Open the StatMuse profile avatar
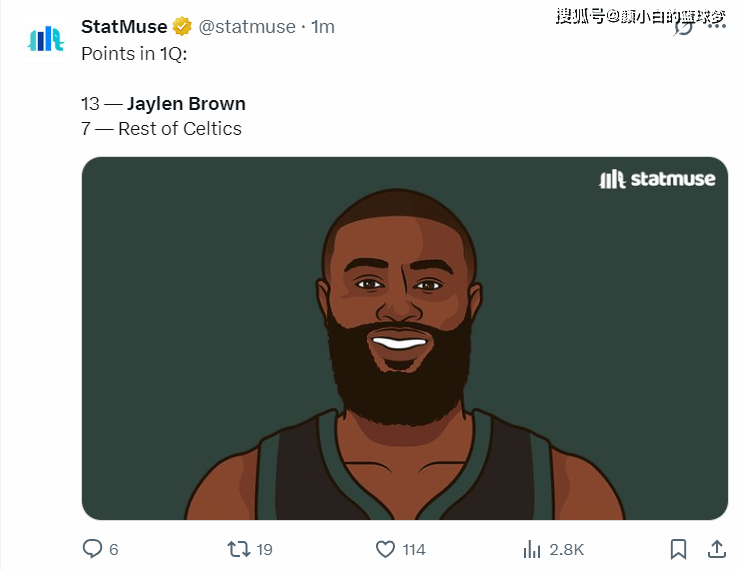This screenshot has width=740, height=570. point(45,39)
